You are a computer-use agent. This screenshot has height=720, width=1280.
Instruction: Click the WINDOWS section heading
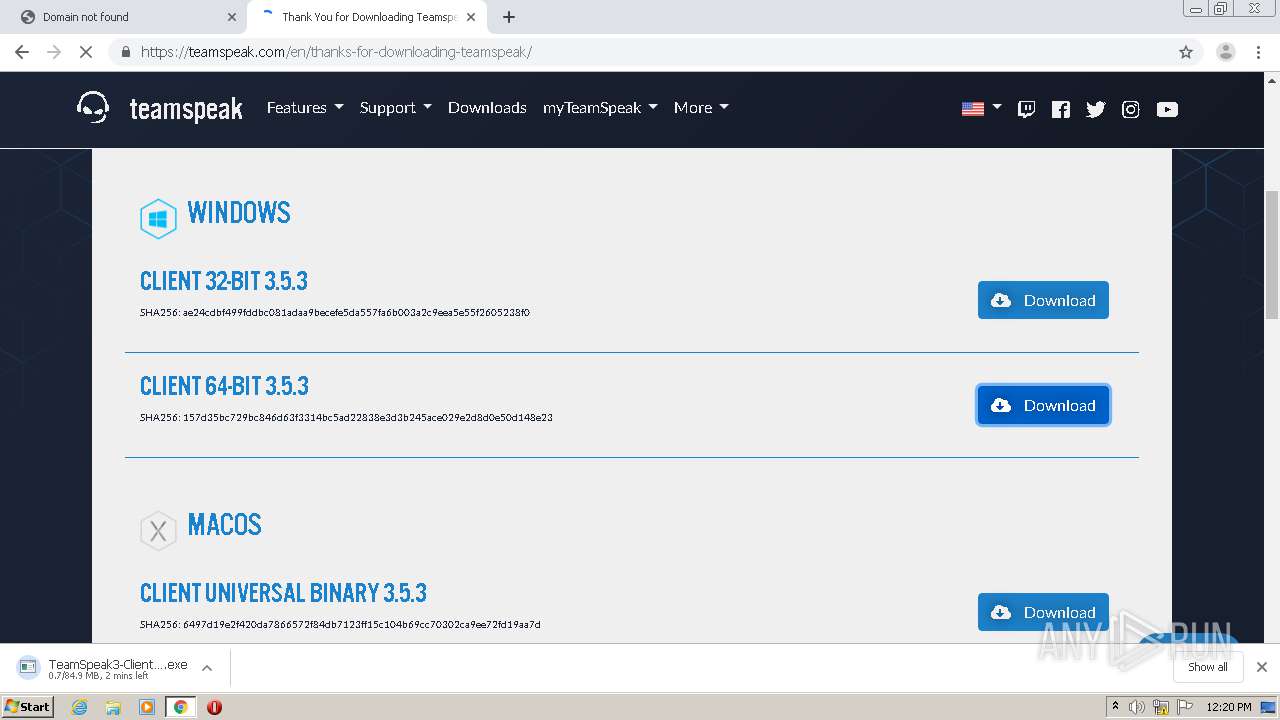click(239, 212)
